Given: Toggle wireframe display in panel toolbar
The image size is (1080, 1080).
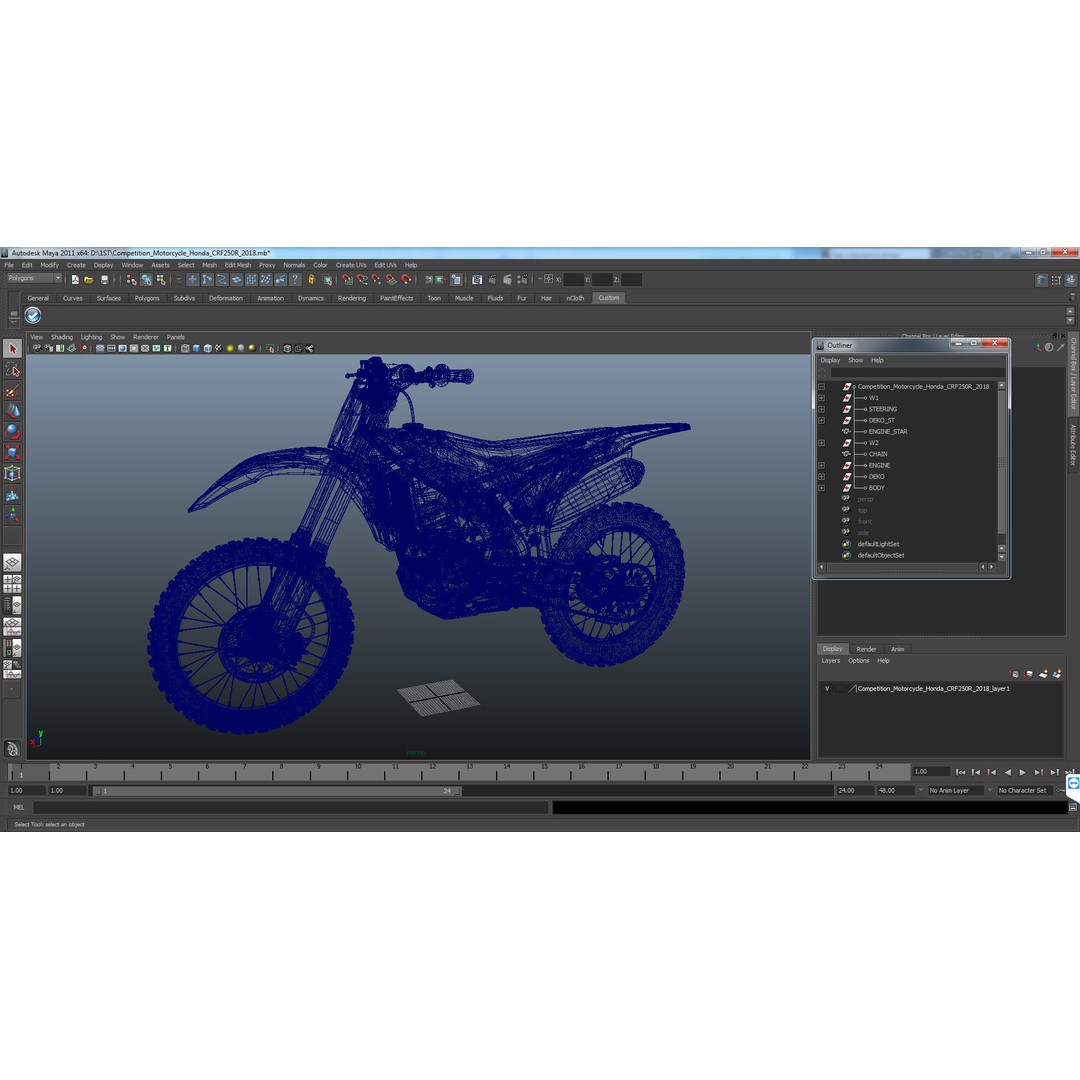Looking at the screenshot, I should click(x=185, y=349).
